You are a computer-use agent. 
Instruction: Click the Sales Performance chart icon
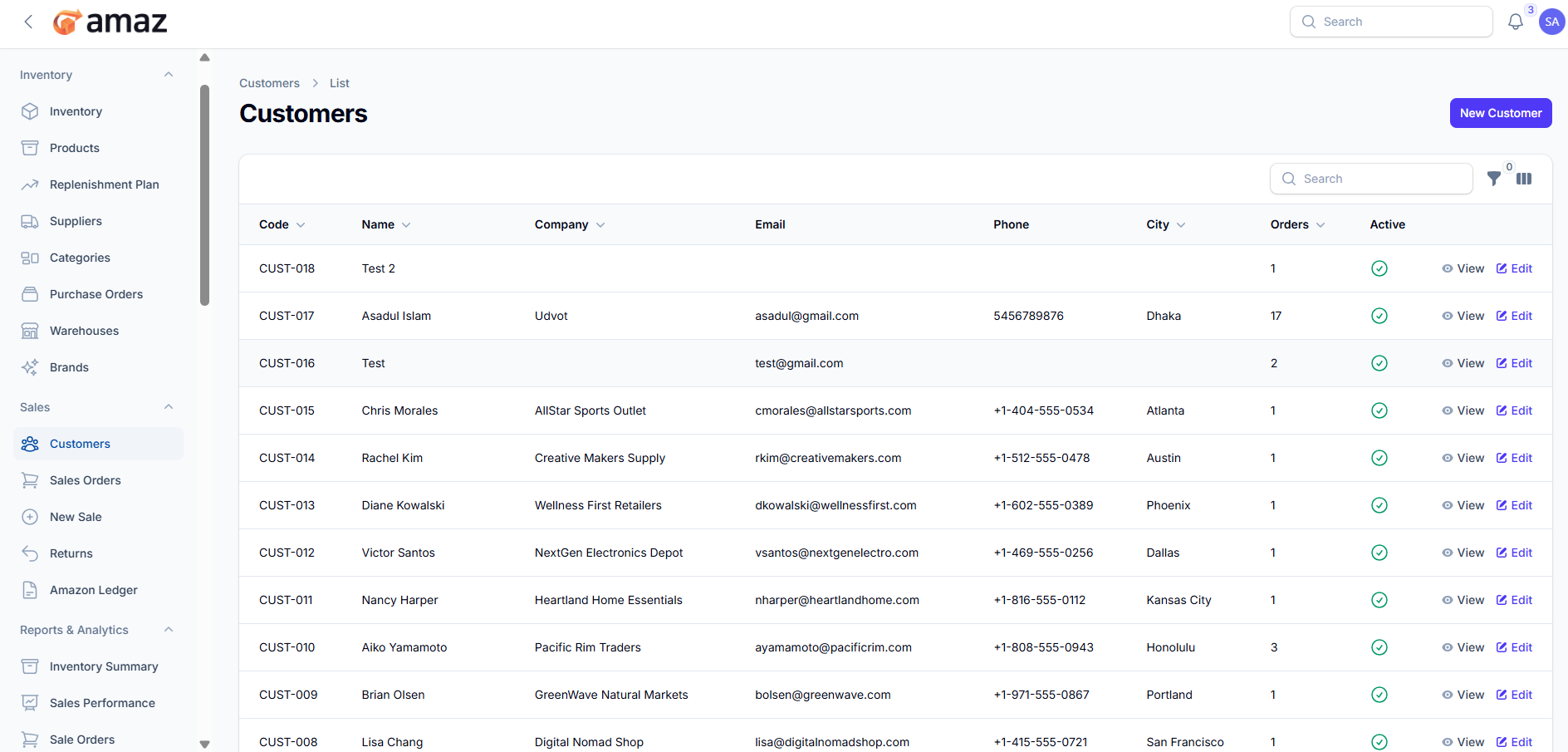tap(30, 703)
